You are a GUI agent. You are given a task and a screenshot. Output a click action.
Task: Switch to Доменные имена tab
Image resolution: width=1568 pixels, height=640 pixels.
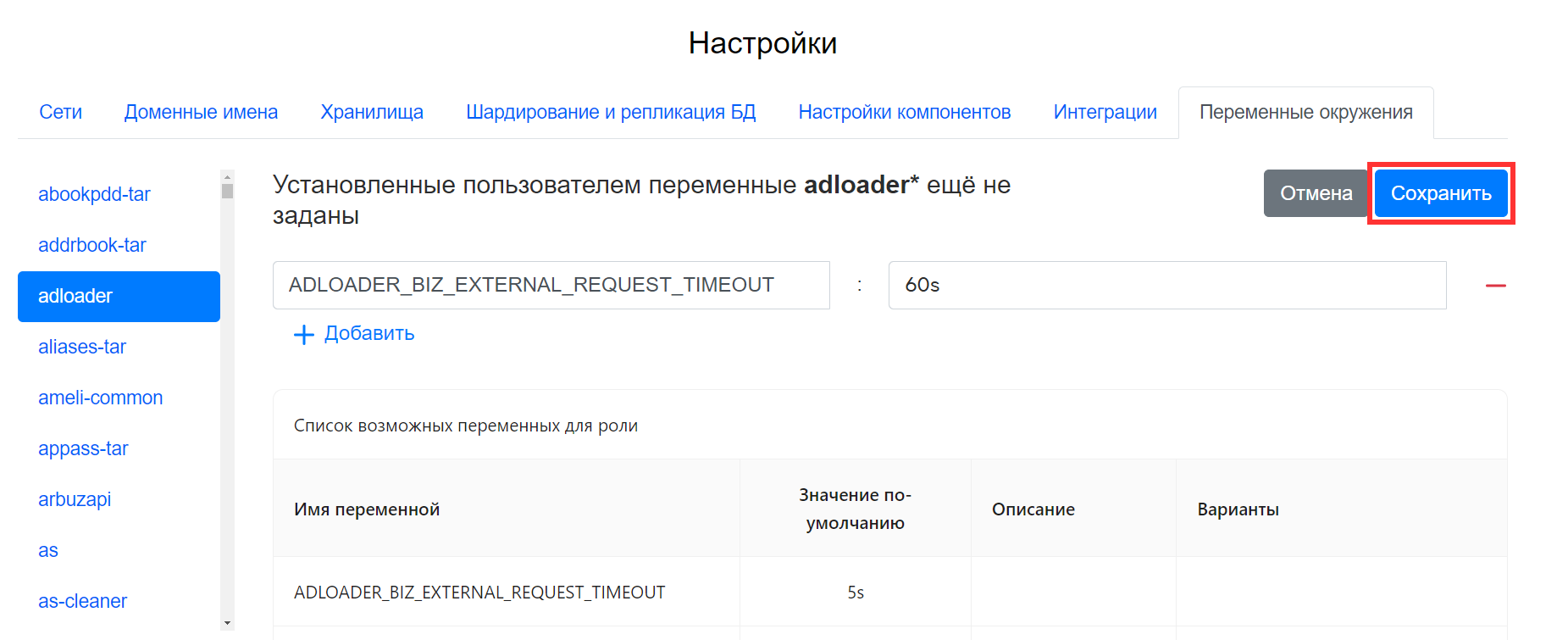tap(201, 112)
